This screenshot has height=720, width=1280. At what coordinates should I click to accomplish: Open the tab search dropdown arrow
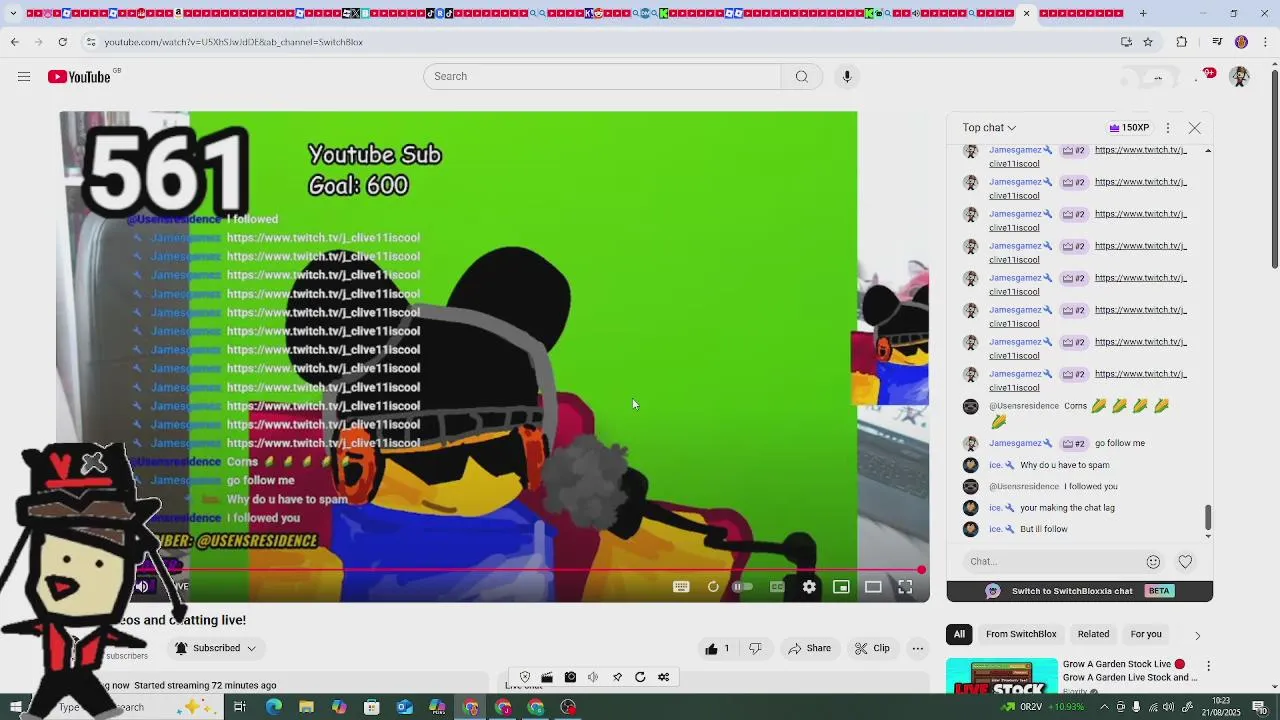pos(14,13)
